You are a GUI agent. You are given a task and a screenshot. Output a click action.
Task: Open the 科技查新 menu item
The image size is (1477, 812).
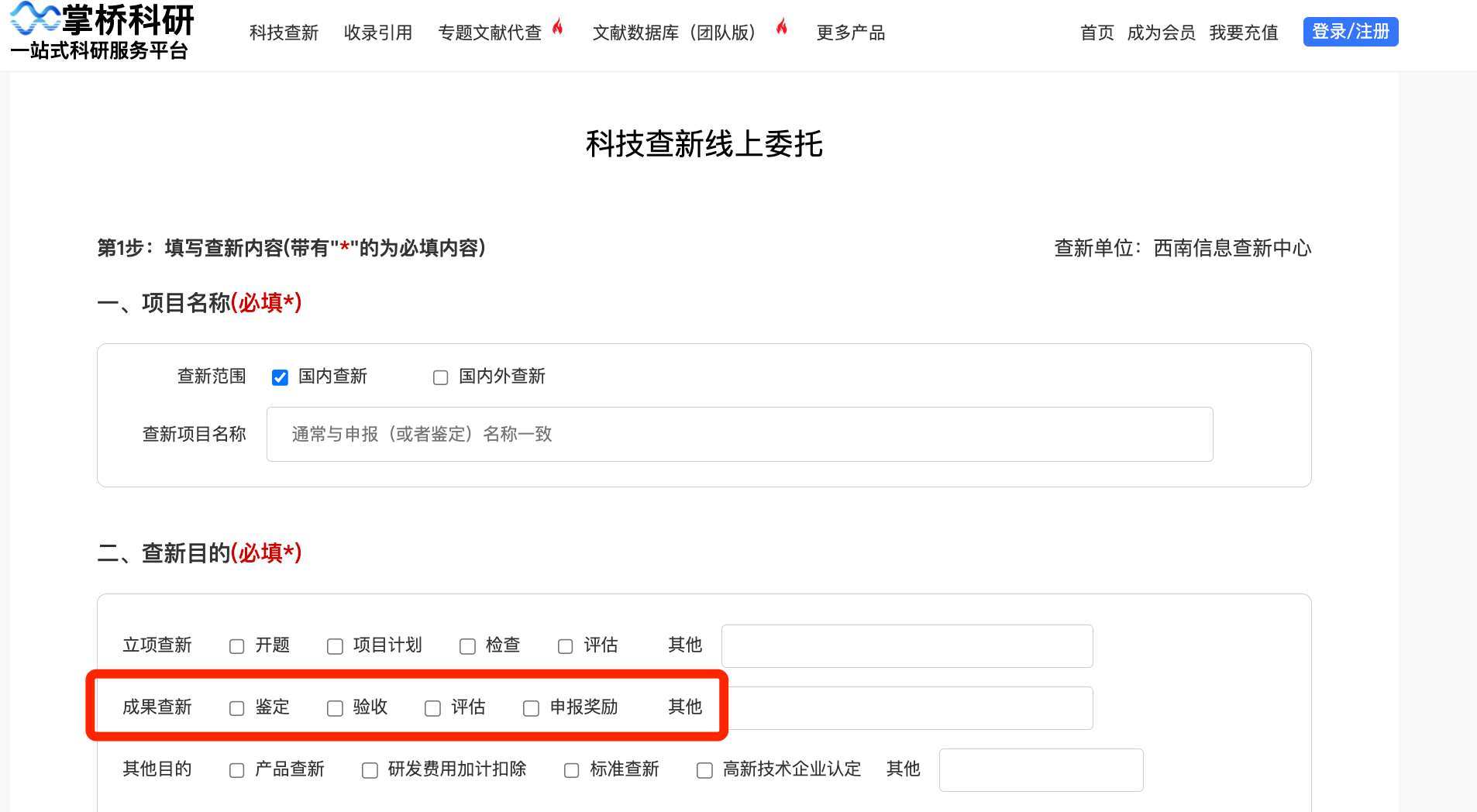pos(284,33)
